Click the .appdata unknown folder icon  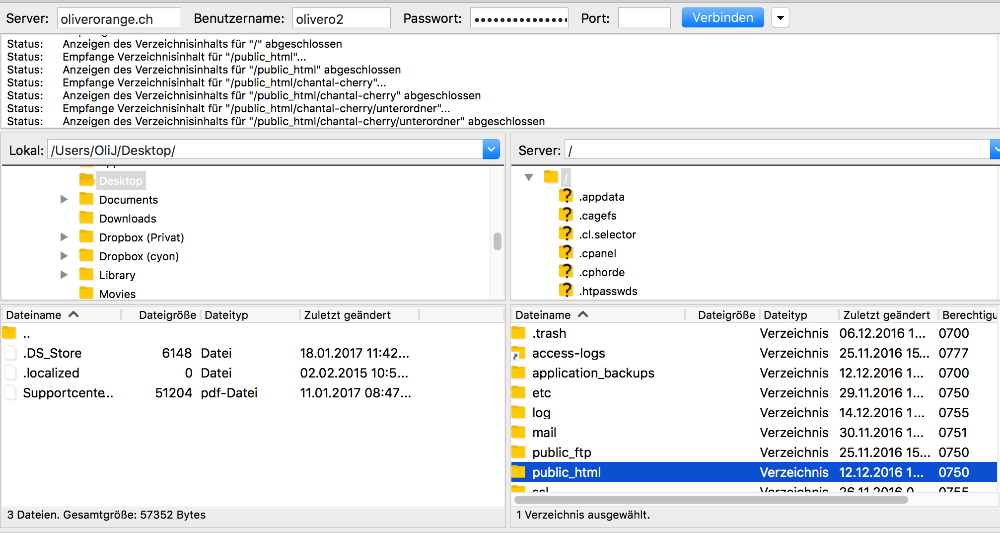point(566,196)
